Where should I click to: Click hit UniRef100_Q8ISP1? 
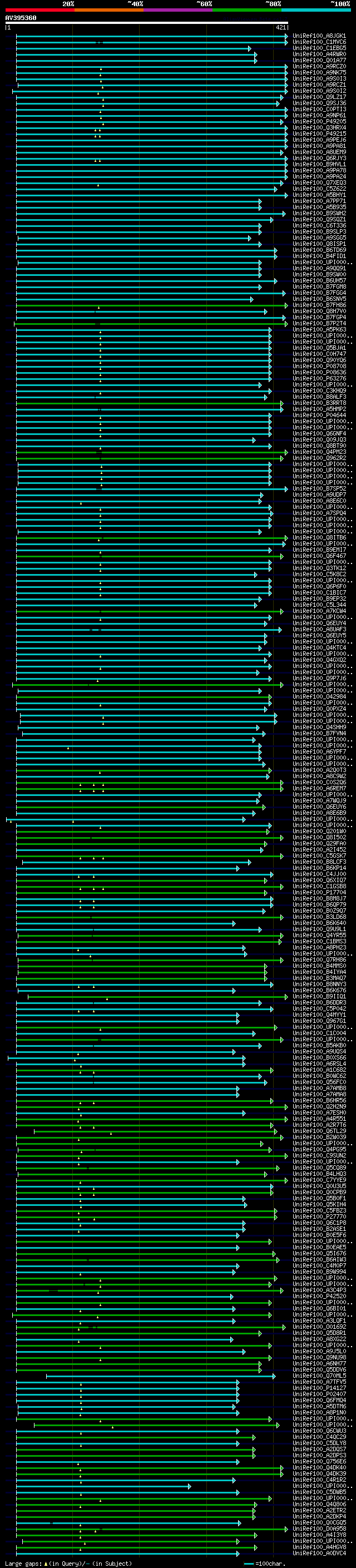319,244
